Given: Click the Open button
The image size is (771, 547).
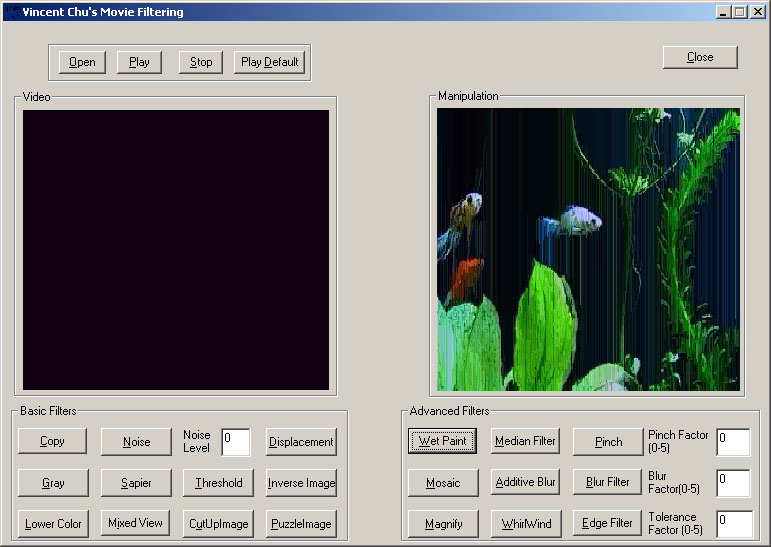Looking at the screenshot, I should (x=82, y=62).
